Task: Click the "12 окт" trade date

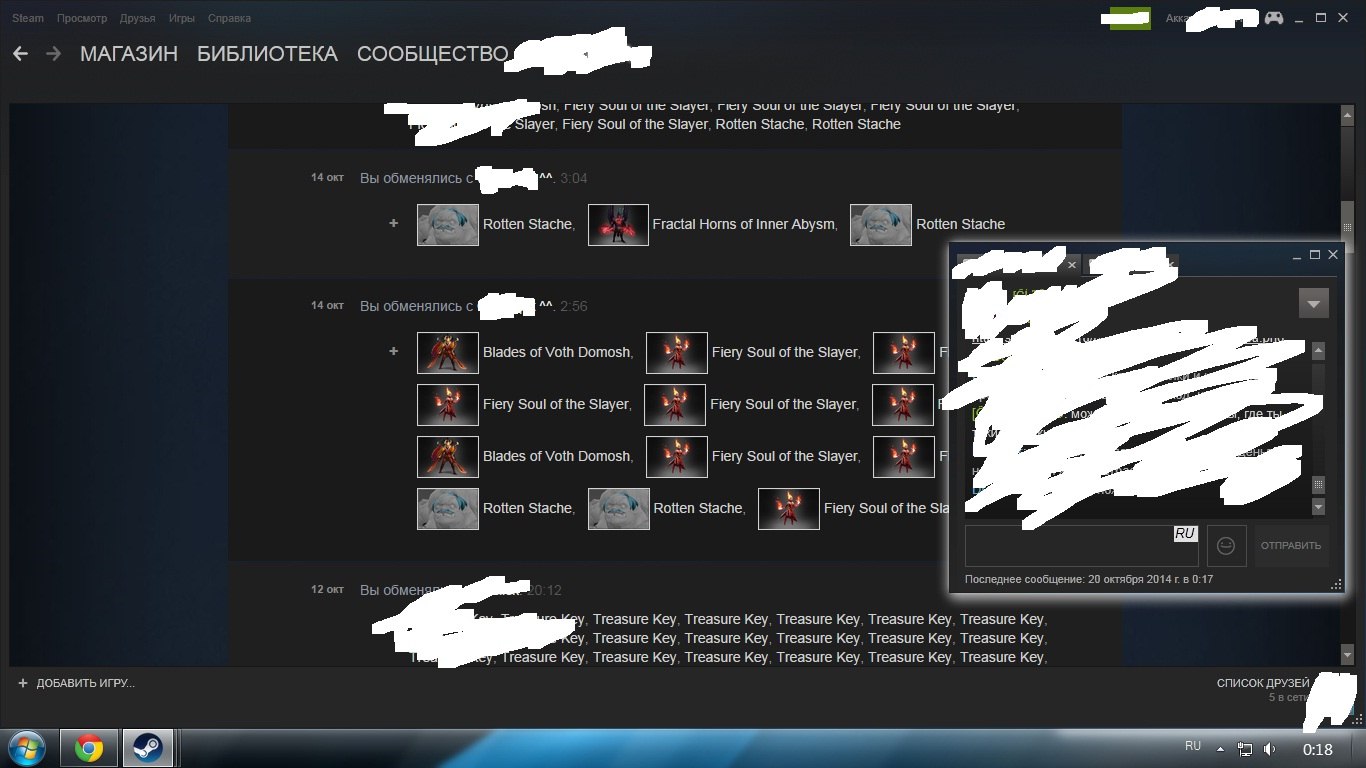Action: (x=327, y=589)
